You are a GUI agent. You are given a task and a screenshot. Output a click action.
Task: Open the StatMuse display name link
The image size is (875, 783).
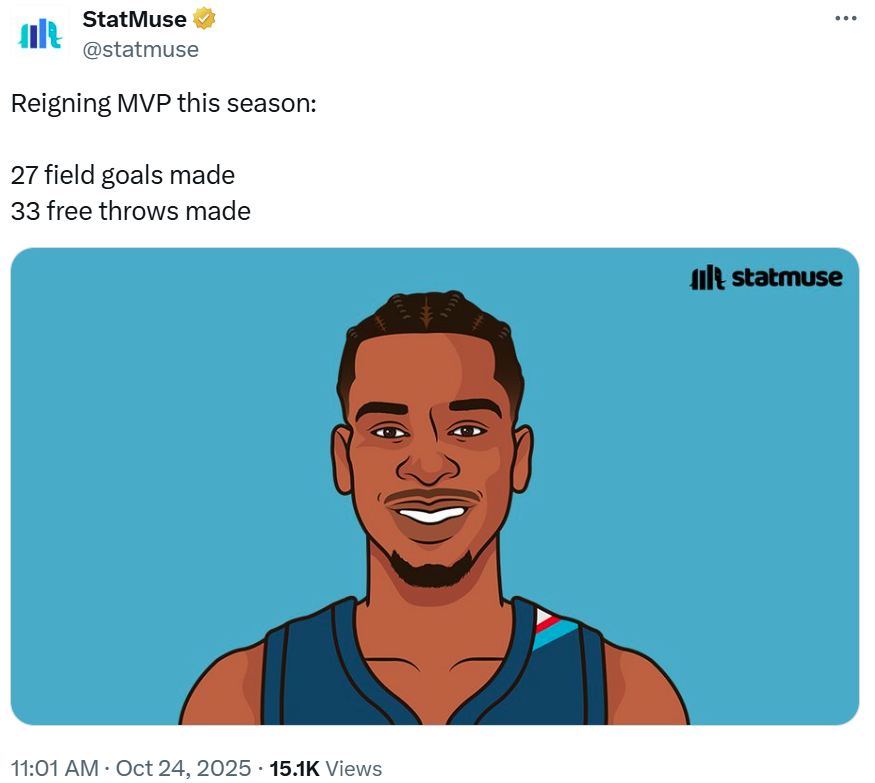(134, 19)
